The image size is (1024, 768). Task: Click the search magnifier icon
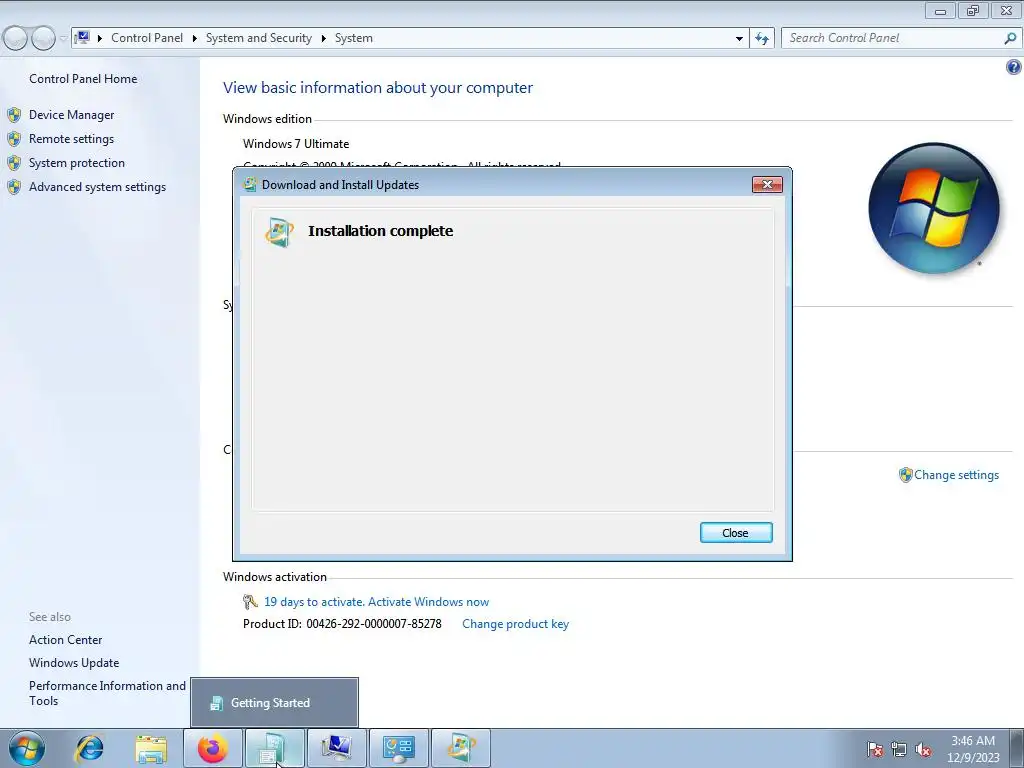pos(1010,39)
